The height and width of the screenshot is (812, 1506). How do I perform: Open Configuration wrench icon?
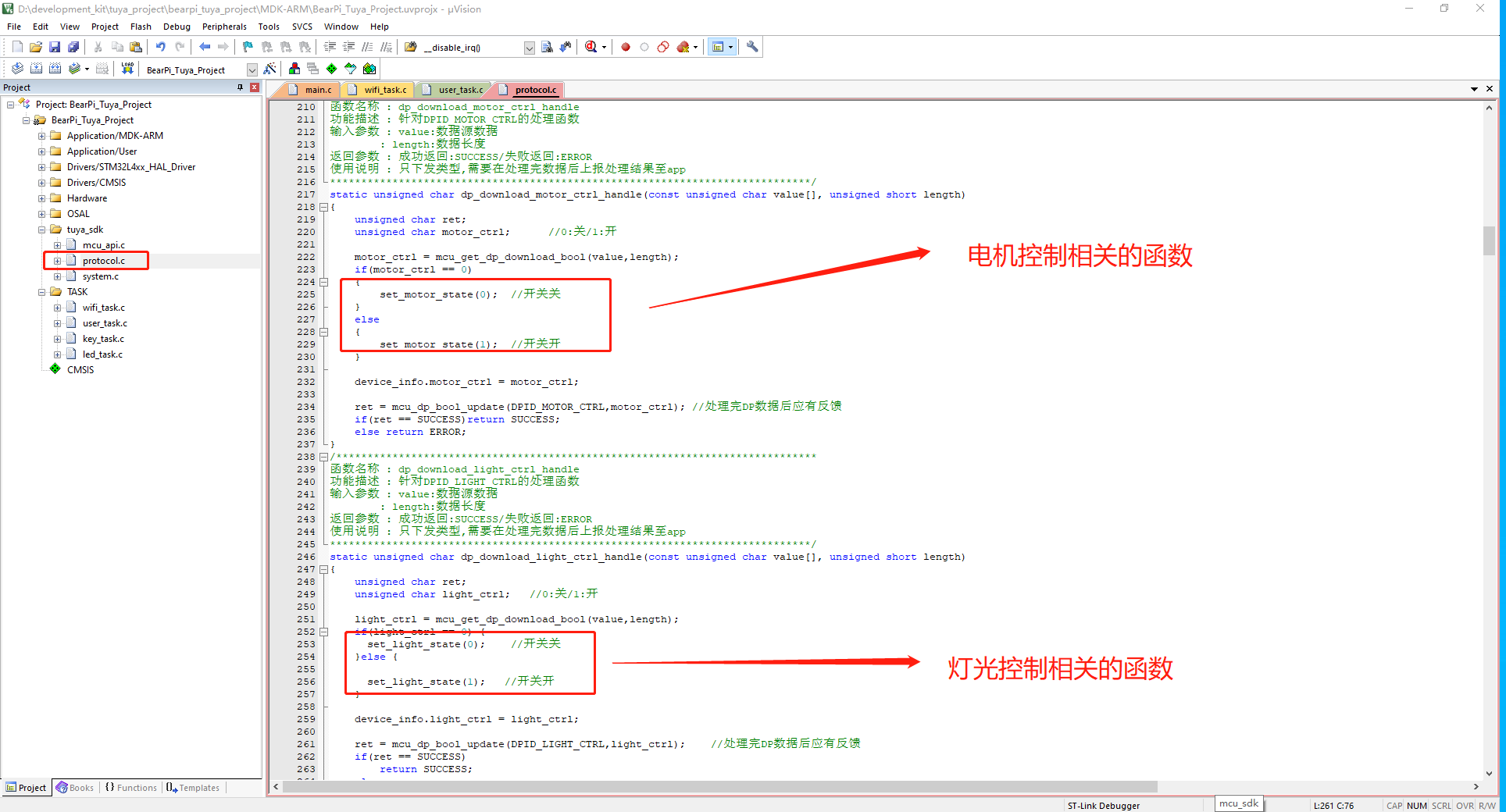(752, 47)
